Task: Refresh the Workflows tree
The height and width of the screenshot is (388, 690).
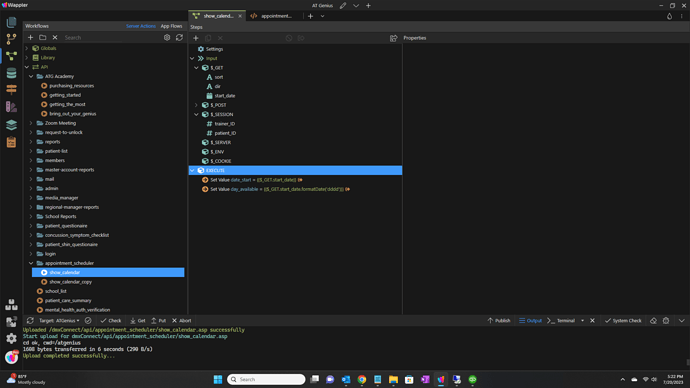Action: 179,37
